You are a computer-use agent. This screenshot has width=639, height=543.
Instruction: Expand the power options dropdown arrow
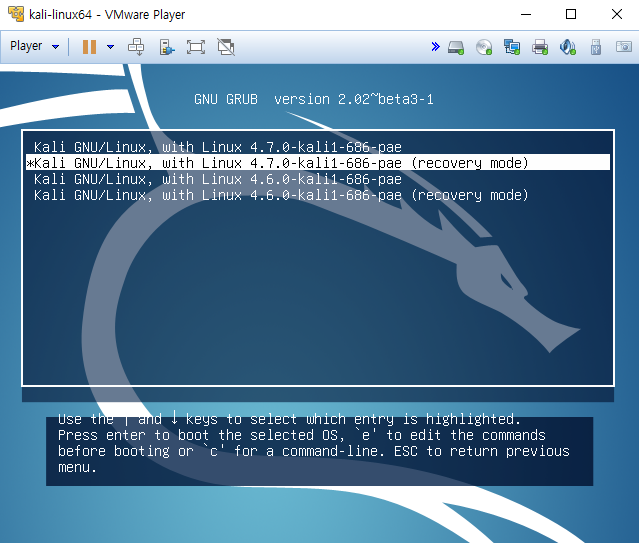click(x=110, y=46)
